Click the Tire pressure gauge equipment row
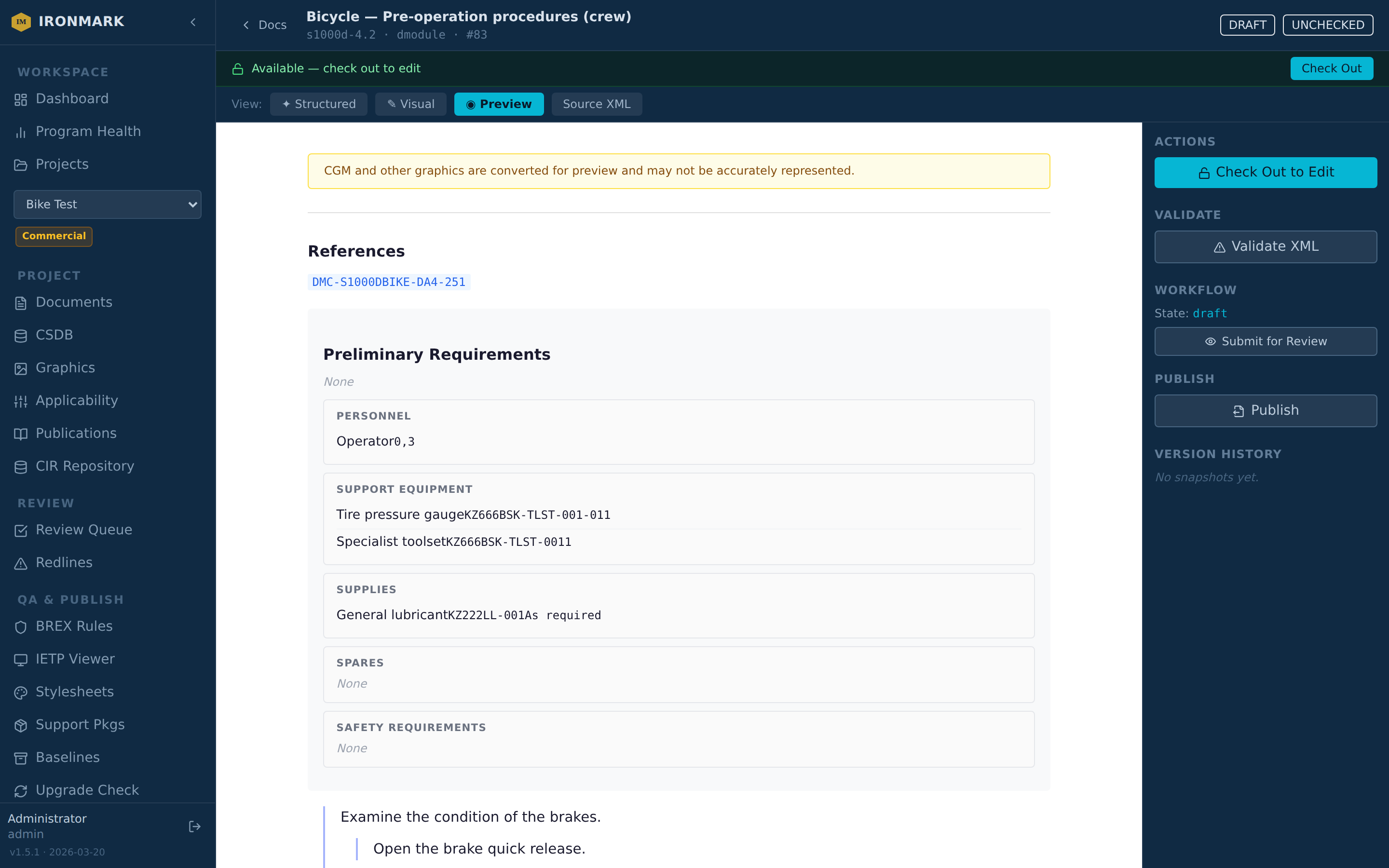This screenshot has width=1389, height=868. 679,515
